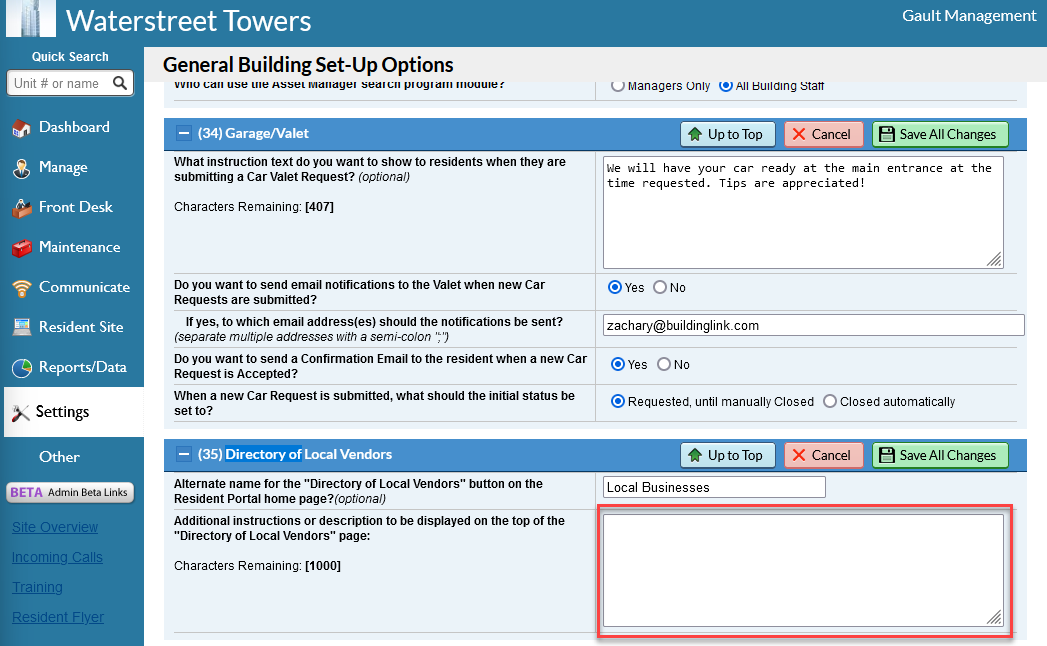Viewport: 1047px width, 646px height.
Task: Click the Maintenance toolbox icon
Action: click(x=21, y=248)
